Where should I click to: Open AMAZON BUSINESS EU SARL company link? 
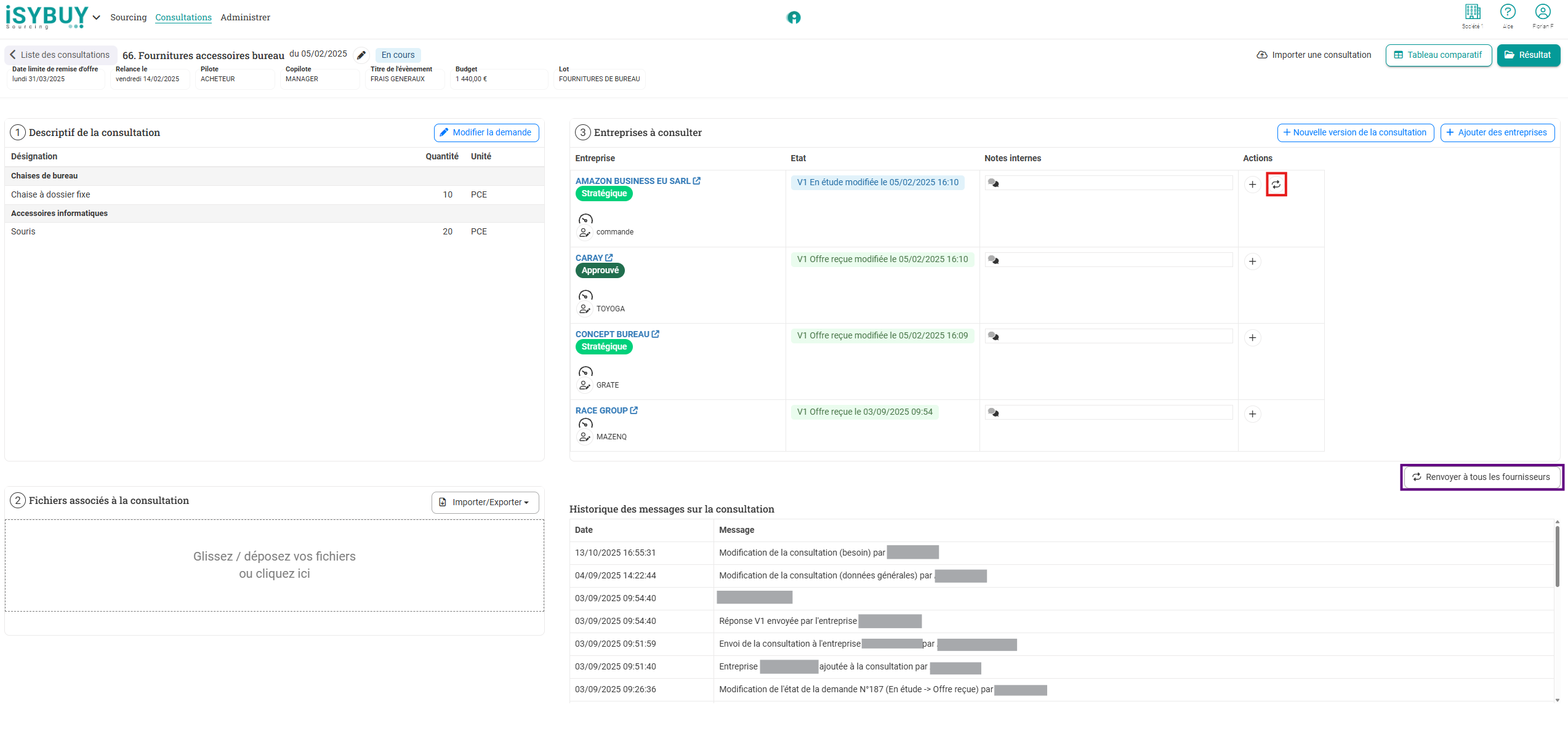pos(633,181)
